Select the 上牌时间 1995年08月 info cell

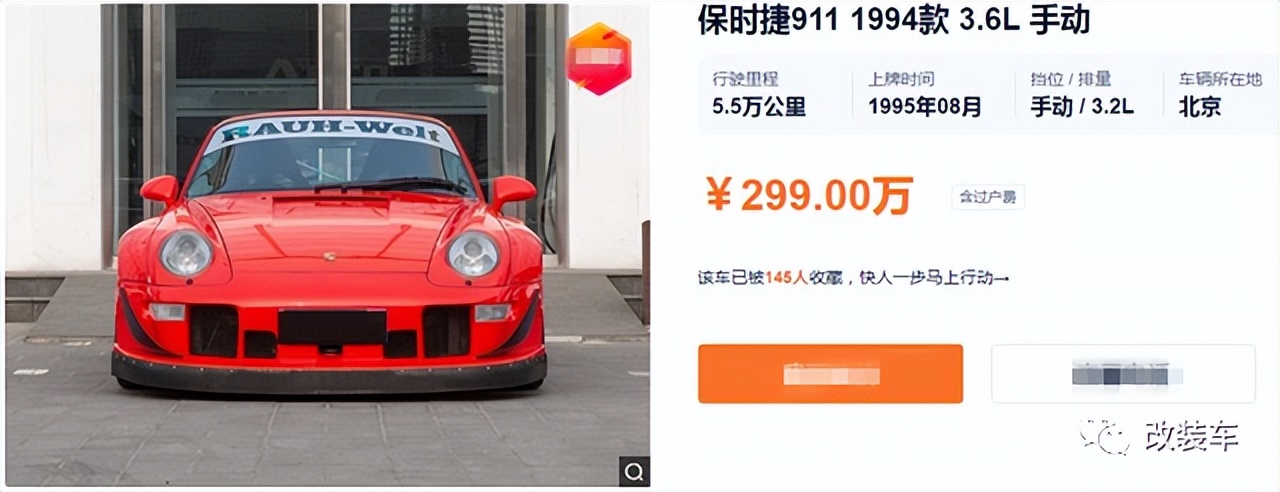(x=925, y=94)
